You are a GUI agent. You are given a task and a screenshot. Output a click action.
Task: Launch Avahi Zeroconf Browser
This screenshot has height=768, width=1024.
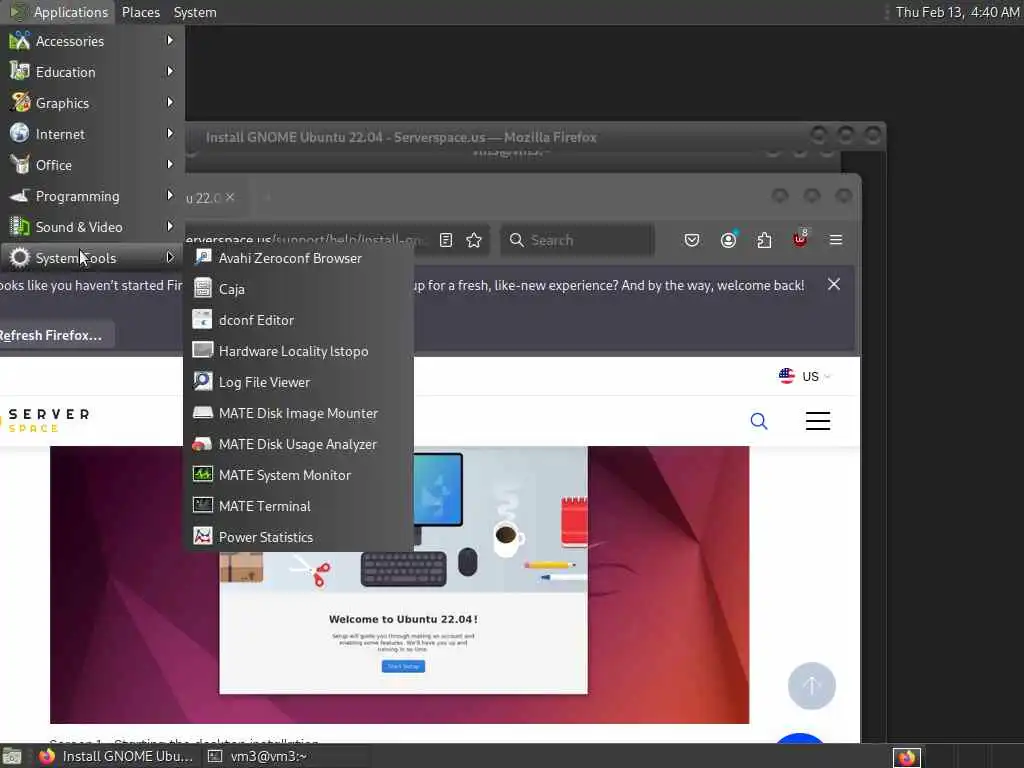[298, 258]
